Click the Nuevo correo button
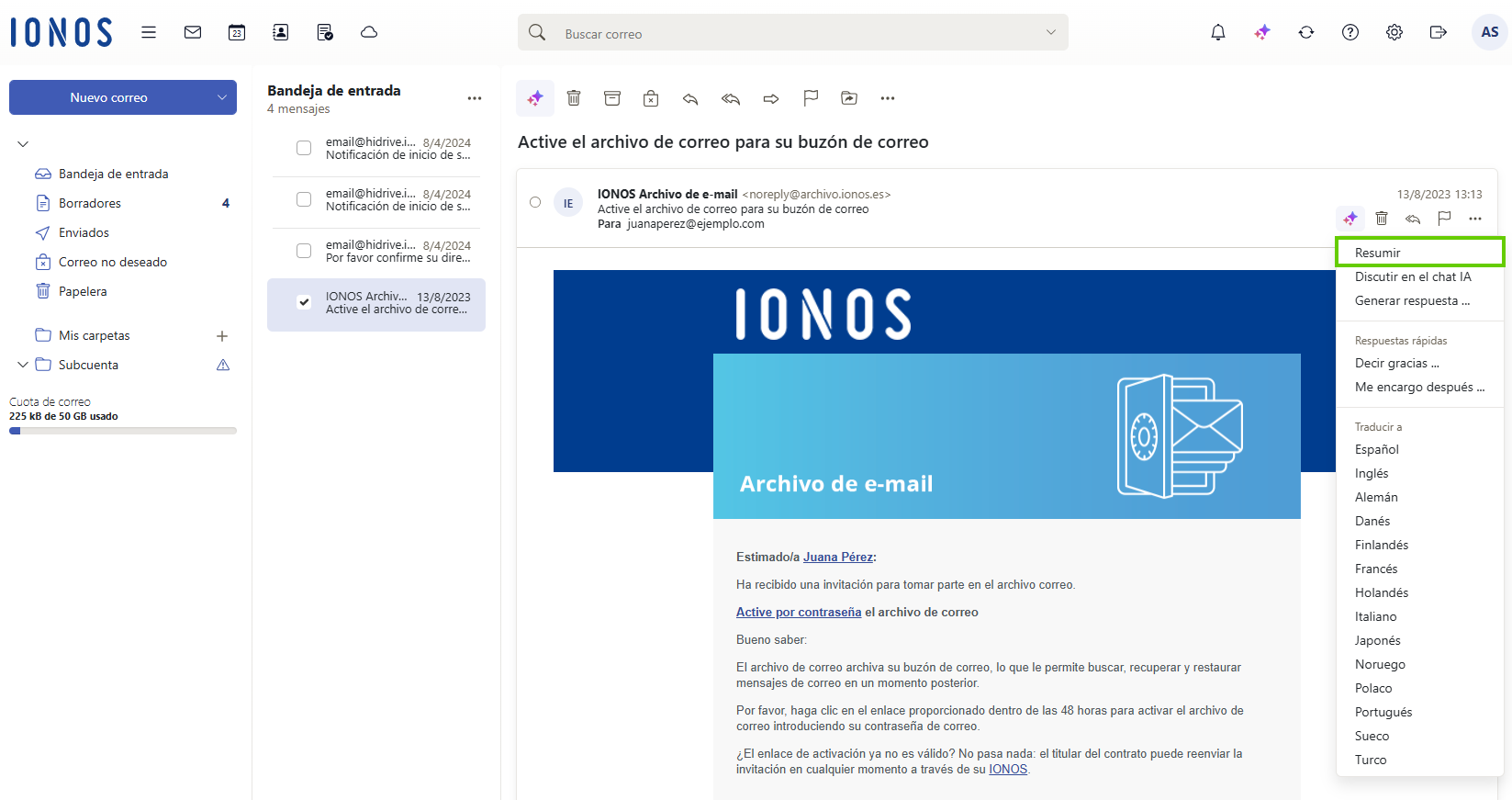 point(108,97)
